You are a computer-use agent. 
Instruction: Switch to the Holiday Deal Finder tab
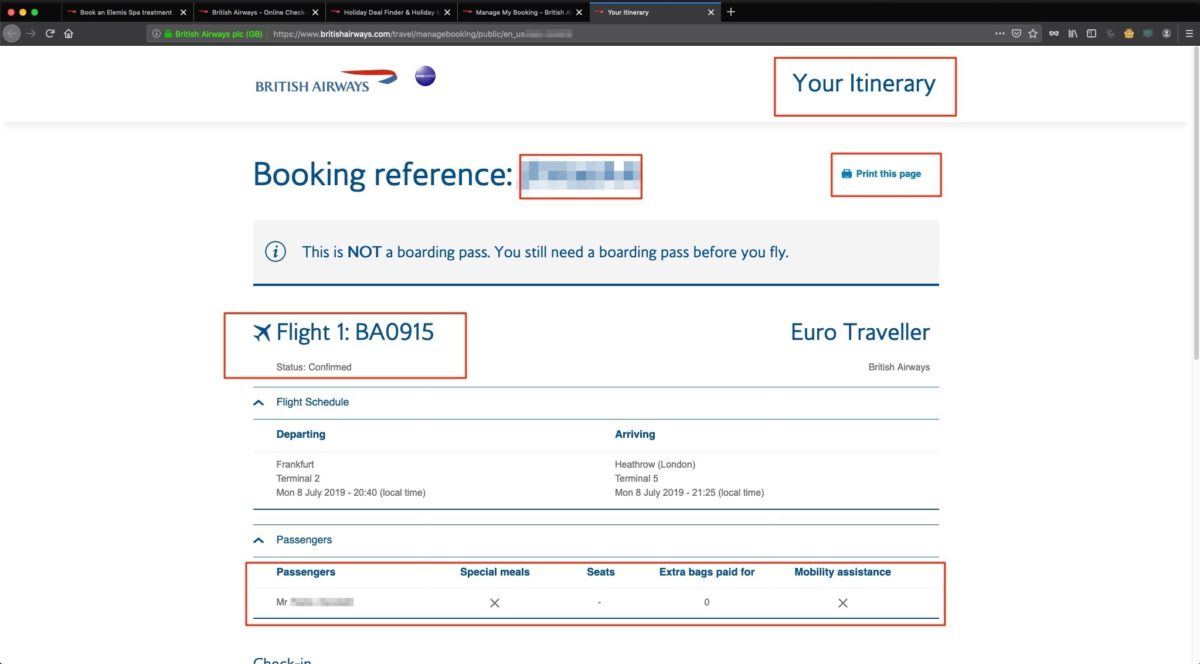[391, 12]
